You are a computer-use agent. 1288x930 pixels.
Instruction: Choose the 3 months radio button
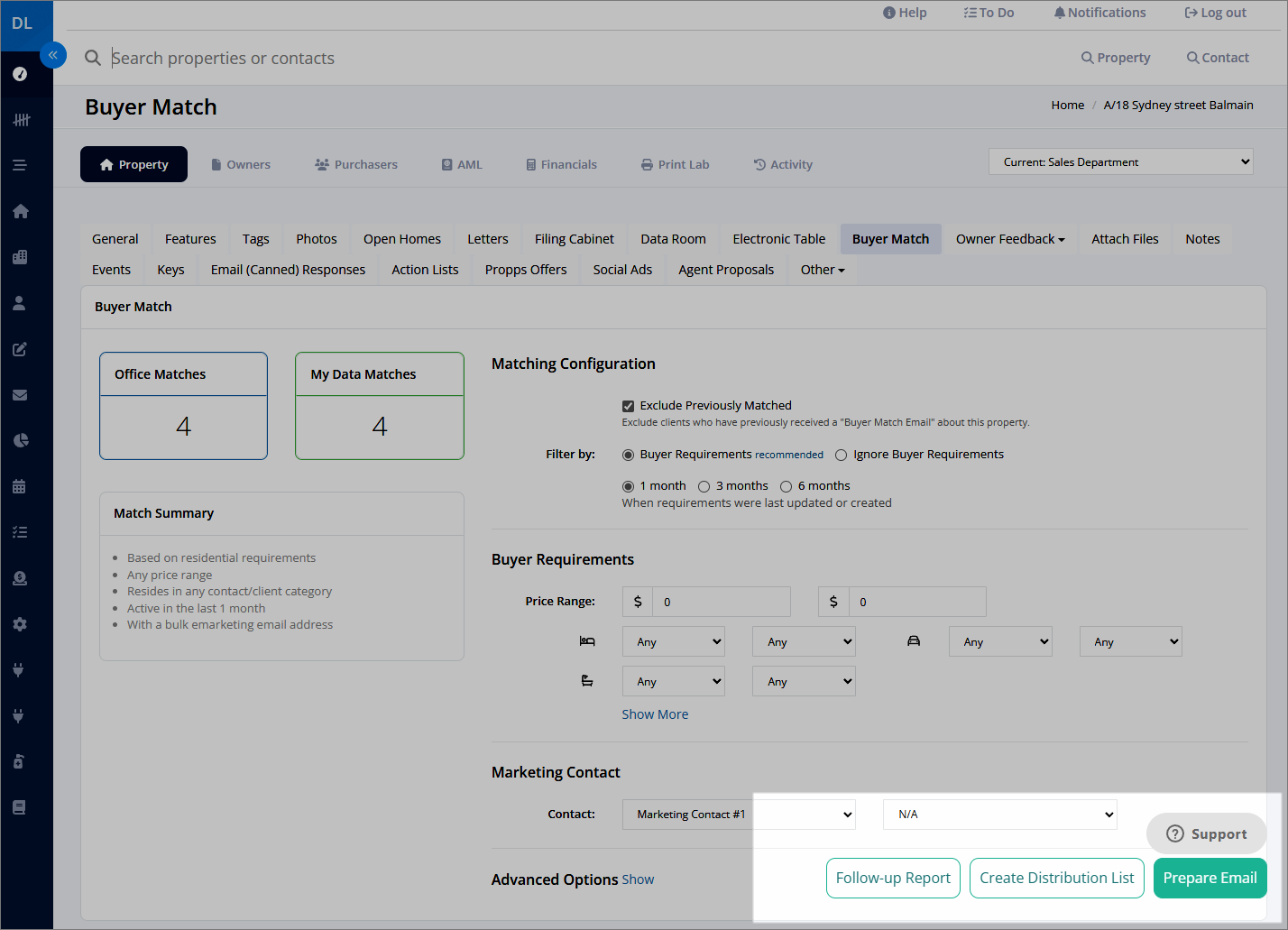(704, 486)
